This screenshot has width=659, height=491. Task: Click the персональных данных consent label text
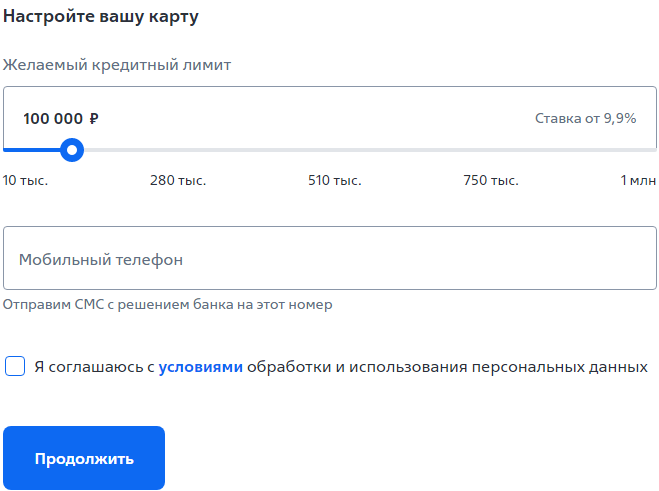click(x=559, y=367)
